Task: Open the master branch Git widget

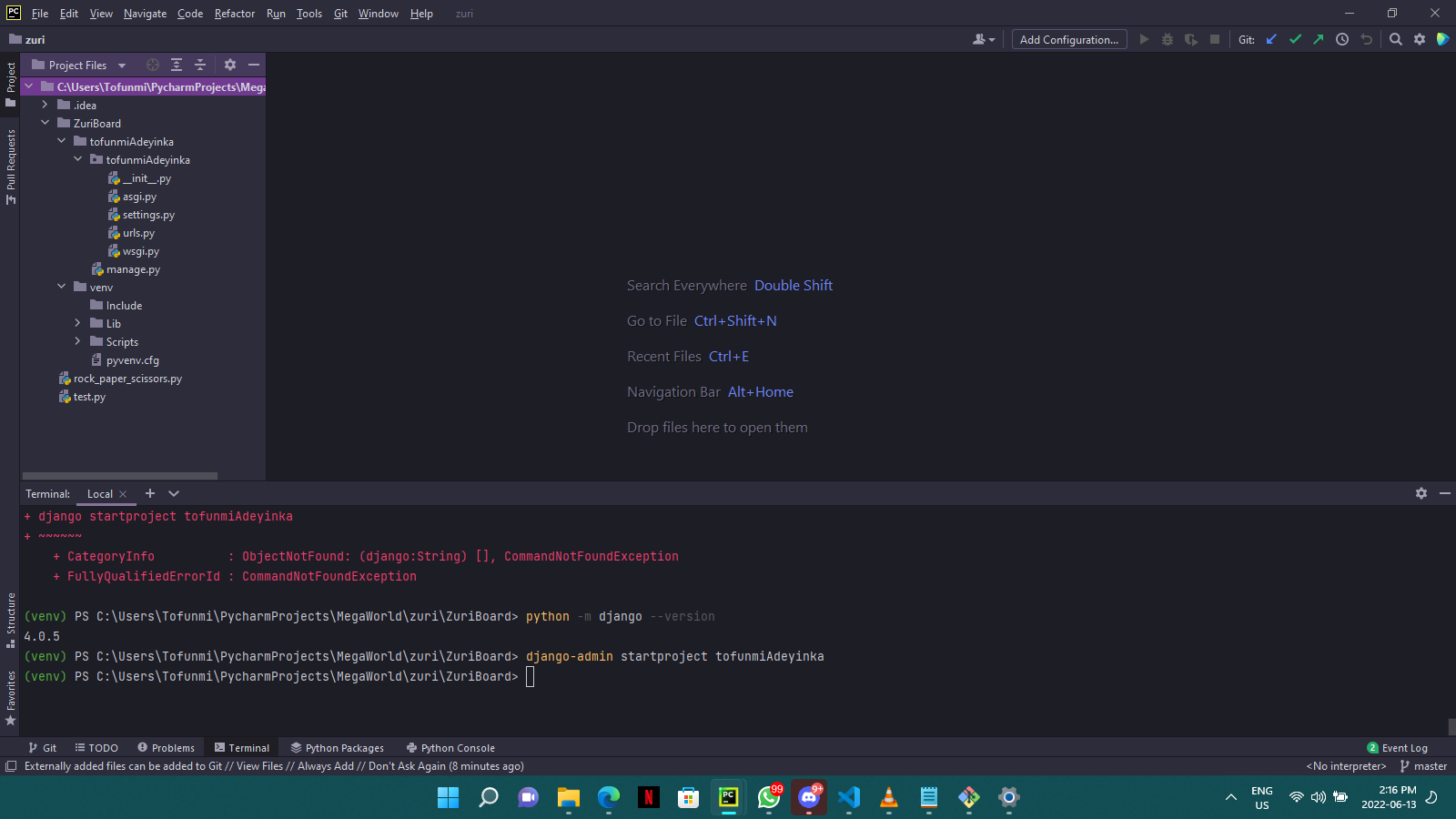Action: click(1423, 766)
